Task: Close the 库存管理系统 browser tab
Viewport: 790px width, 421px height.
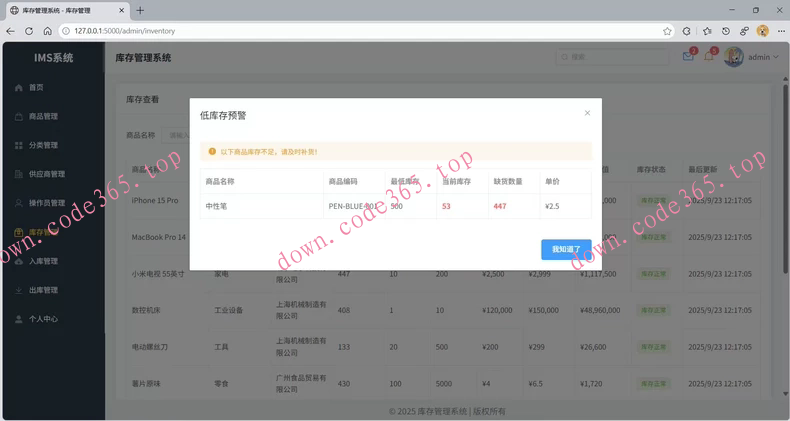Action: 121,10
